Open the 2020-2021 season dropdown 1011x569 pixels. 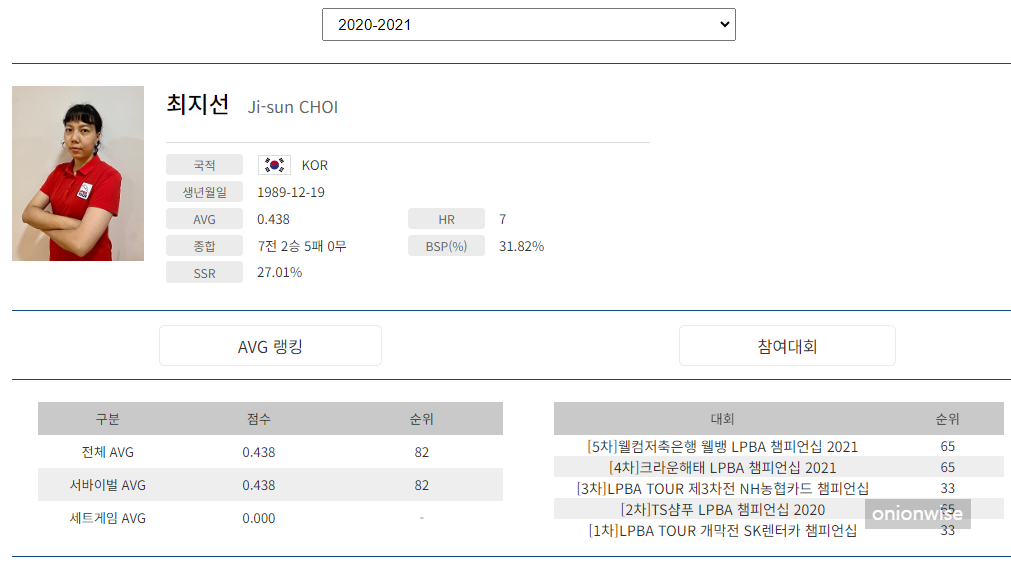(x=529, y=25)
